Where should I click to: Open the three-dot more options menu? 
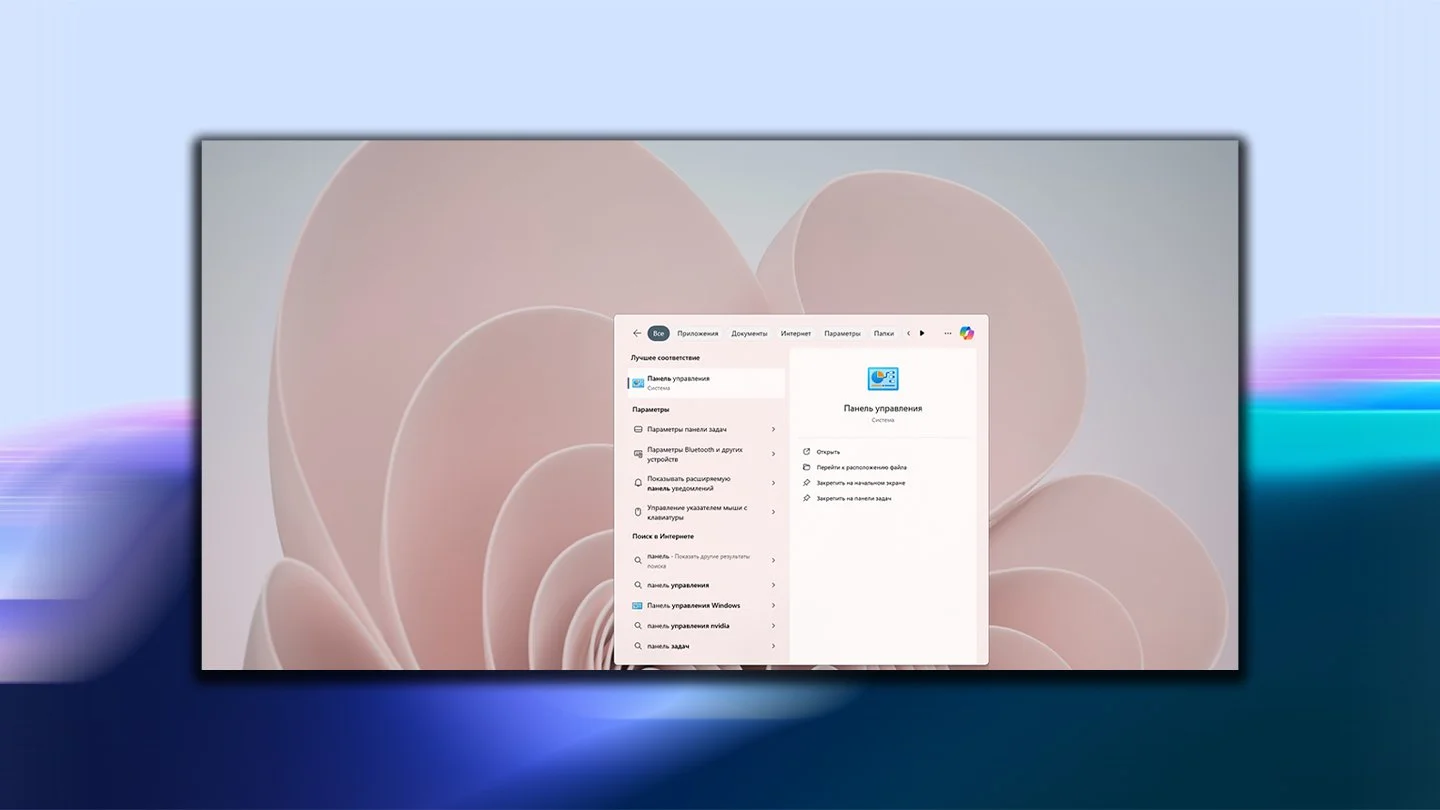948,333
